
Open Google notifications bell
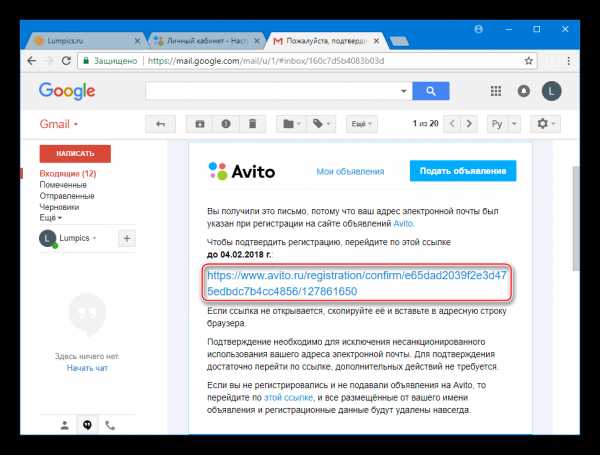pos(524,91)
